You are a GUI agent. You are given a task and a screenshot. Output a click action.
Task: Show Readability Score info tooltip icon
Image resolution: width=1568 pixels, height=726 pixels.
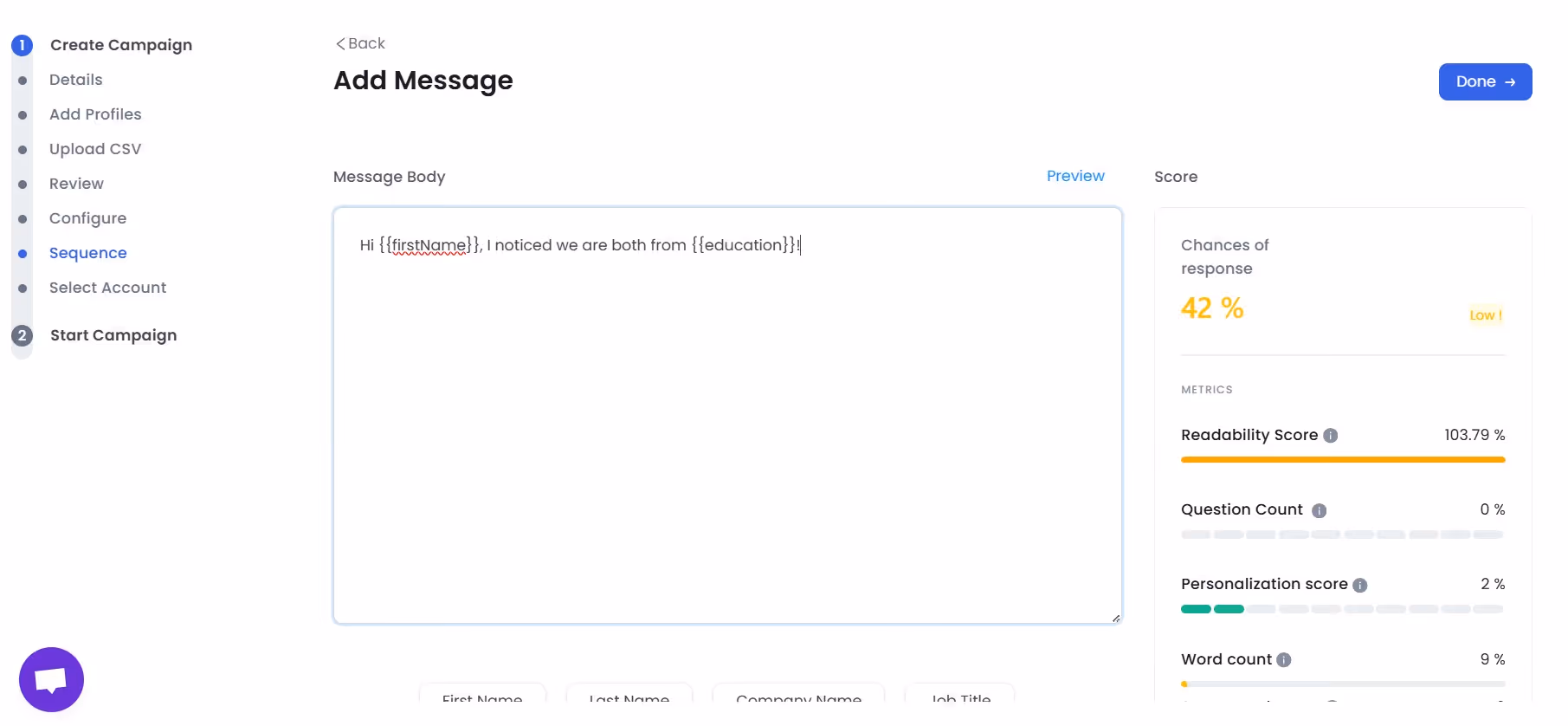click(x=1331, y=436)
